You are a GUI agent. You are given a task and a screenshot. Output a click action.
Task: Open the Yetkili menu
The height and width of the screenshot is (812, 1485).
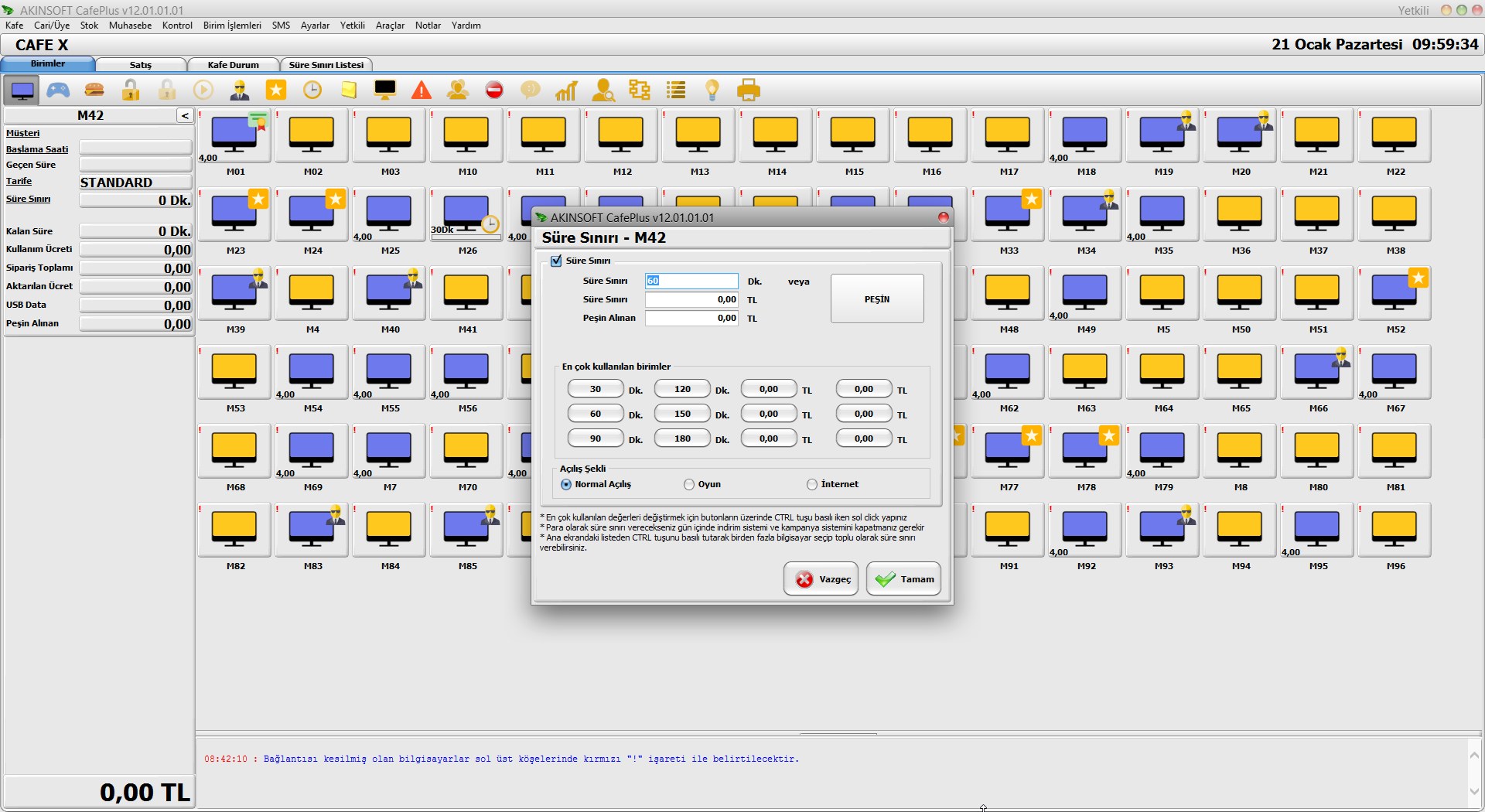[353, 26]
